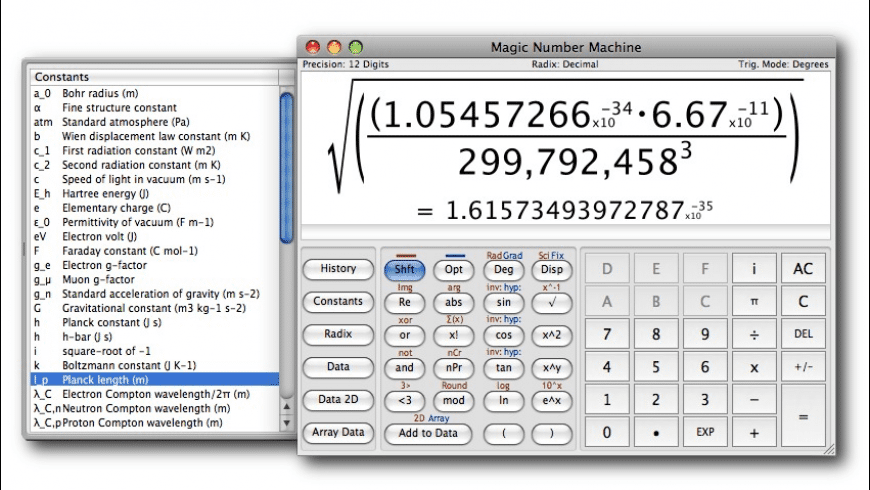Select Elementary charge (C) constant
This screenshot has width=870, height=490.
pos(154,208)
